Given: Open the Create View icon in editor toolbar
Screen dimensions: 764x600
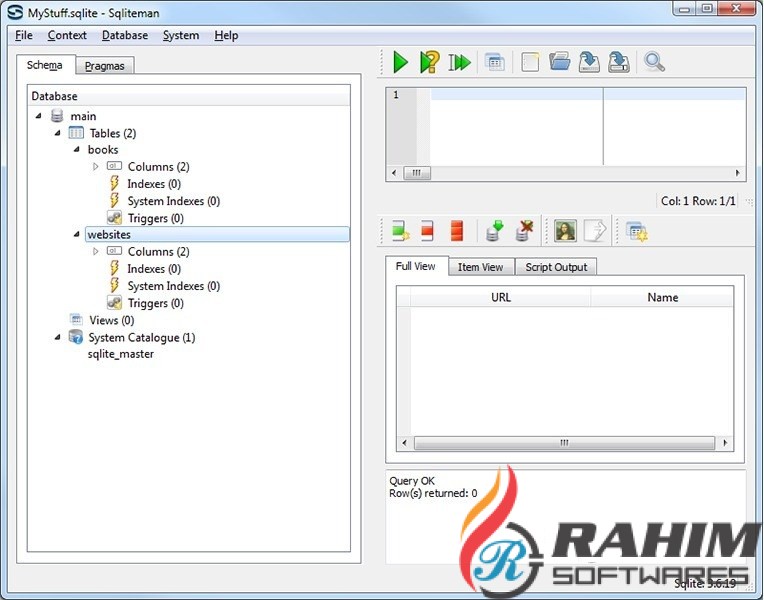Looking at the screenshot, I should 495,62.
